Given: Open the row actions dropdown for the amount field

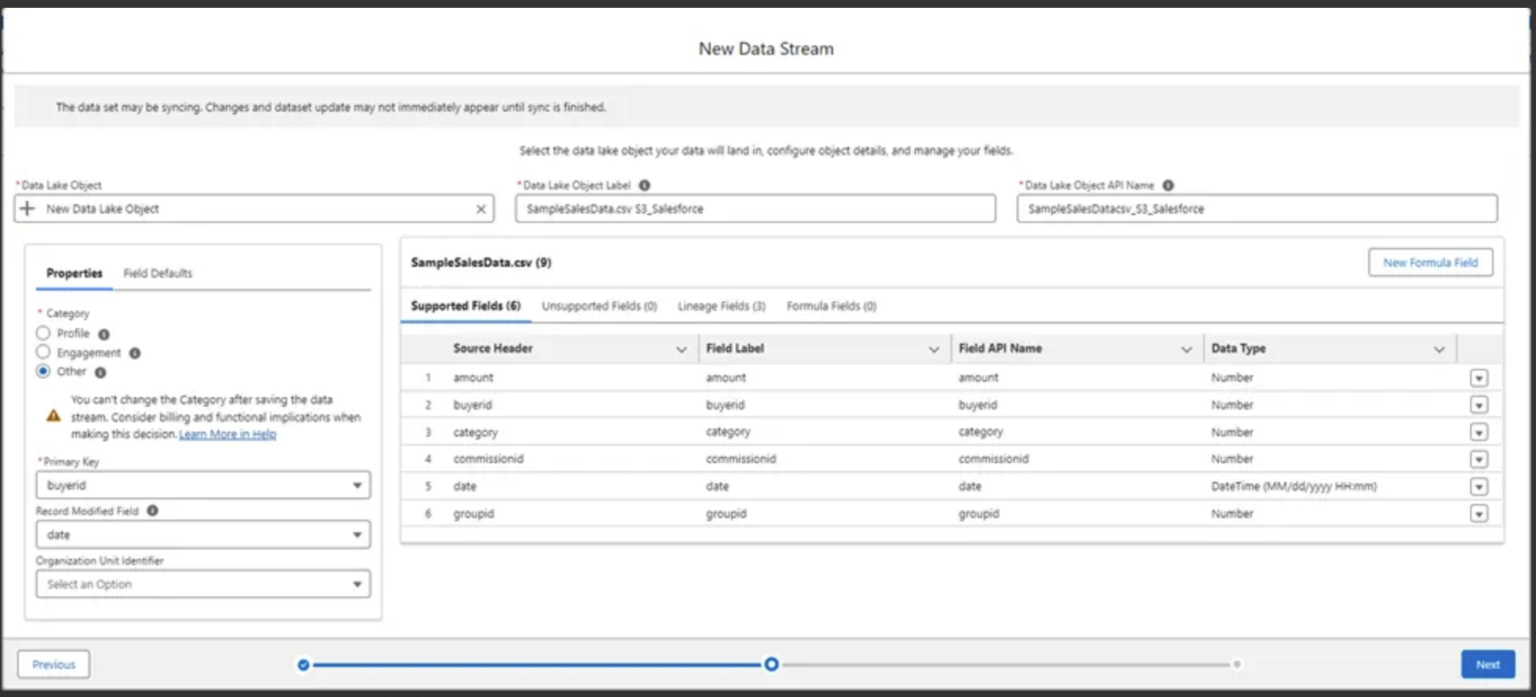Looking at the screenshot, I should (x=1479, y=377).
